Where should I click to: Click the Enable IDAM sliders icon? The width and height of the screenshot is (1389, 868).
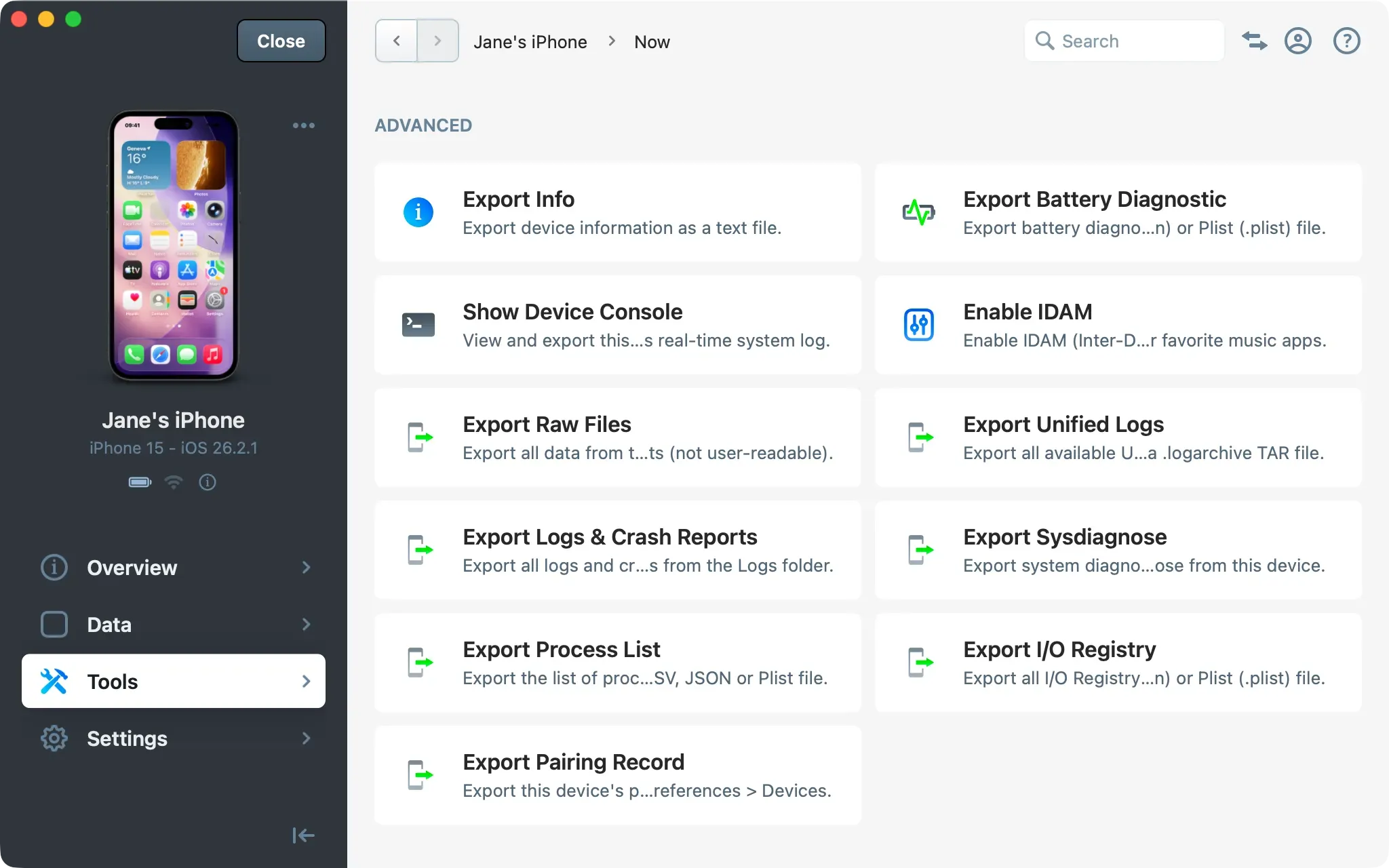click(919, 325)
